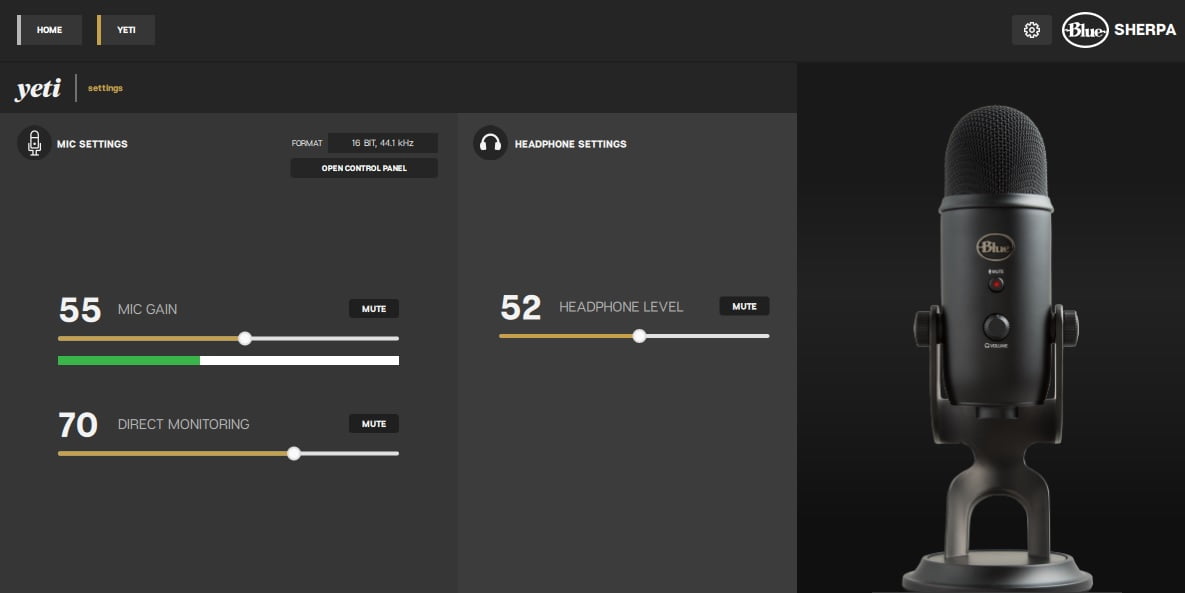The image size is (1185, 593).
Task: Mute Direct Monitoring
Action: click(x=374, y=424)
